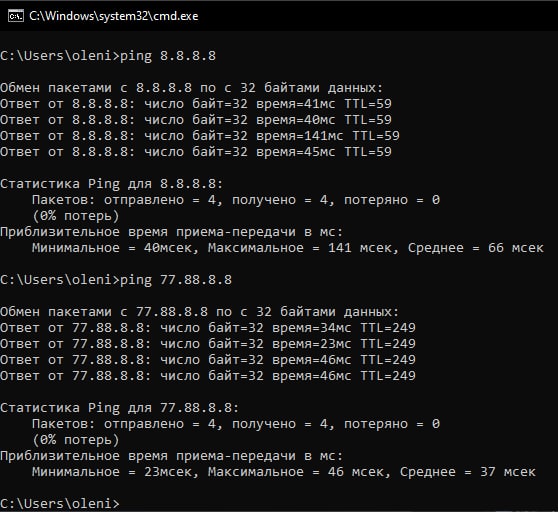558x512 pixels.
Task: Click the reply line showing время=141мс
Action: point(200,136)
